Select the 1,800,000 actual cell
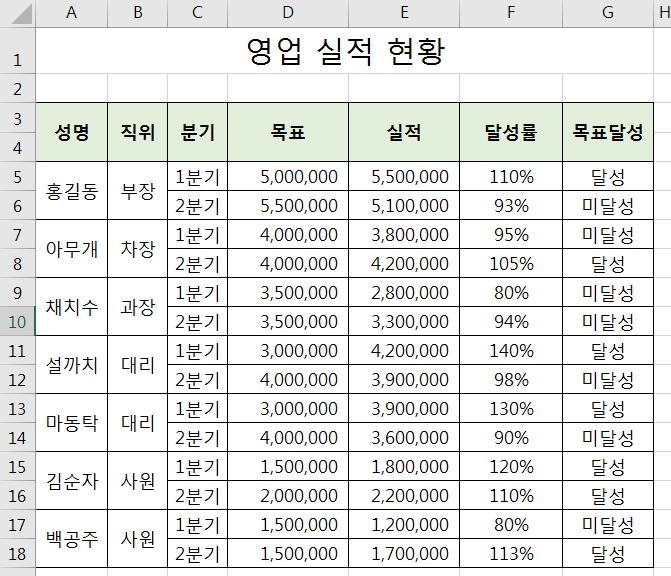This screenshot has width=671, height=576. coord(404,466)
